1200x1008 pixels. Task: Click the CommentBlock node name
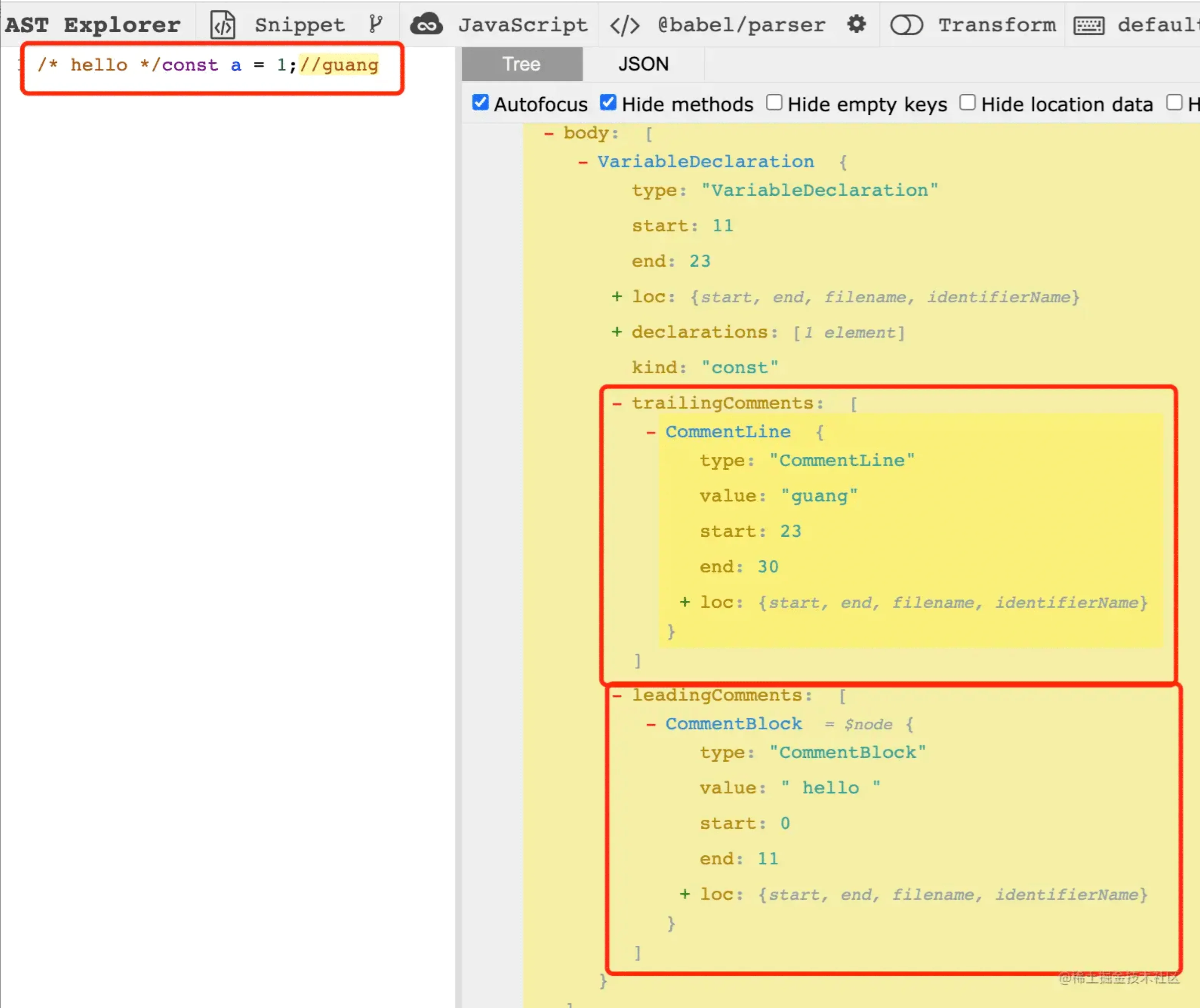(x=733, y=724)
